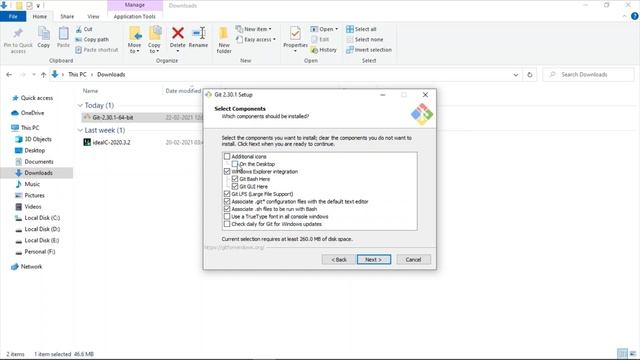This screenshot has height=360, width=640.
Task: Go back with navigation arrow
Action: (9, 75)
